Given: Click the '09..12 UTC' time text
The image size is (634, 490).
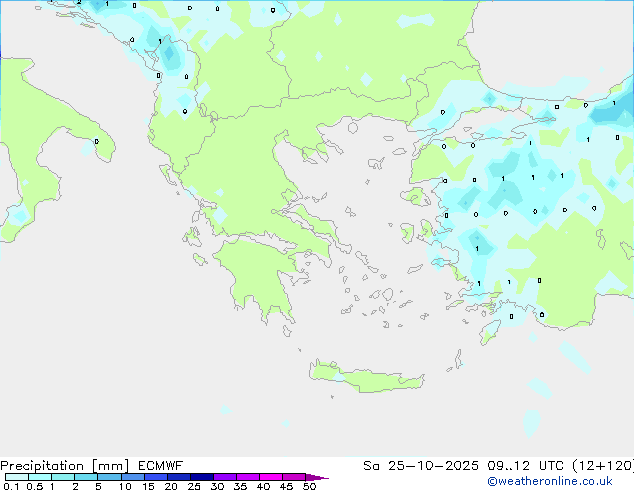Looking at the screenshot, I should coord(525,466).
